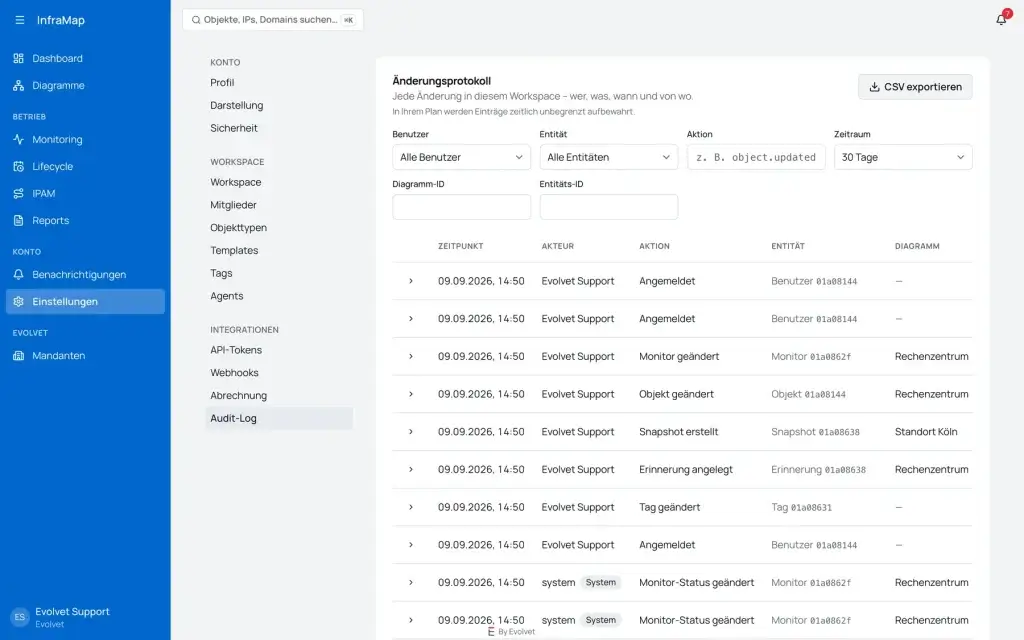
Task: Go to Sicherheit settings section
Action: point(234,128)
